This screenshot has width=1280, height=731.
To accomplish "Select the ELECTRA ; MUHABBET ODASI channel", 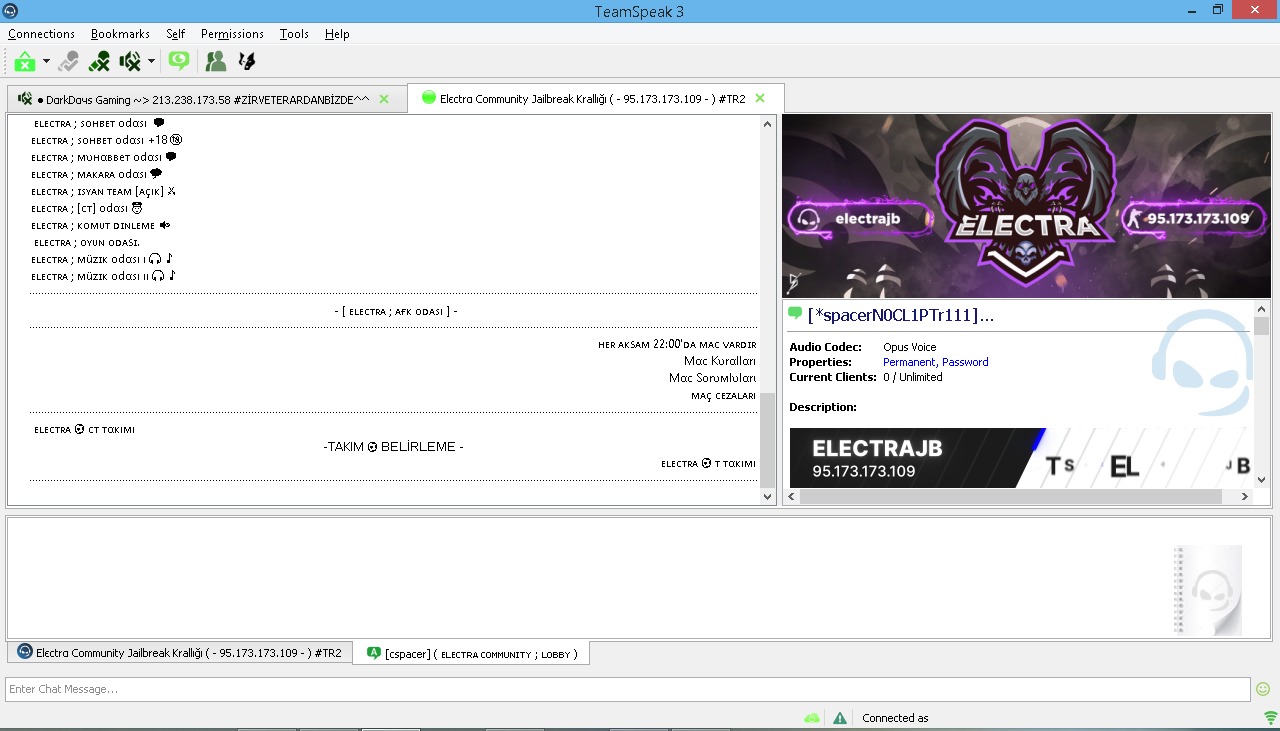I will point(104,158).
